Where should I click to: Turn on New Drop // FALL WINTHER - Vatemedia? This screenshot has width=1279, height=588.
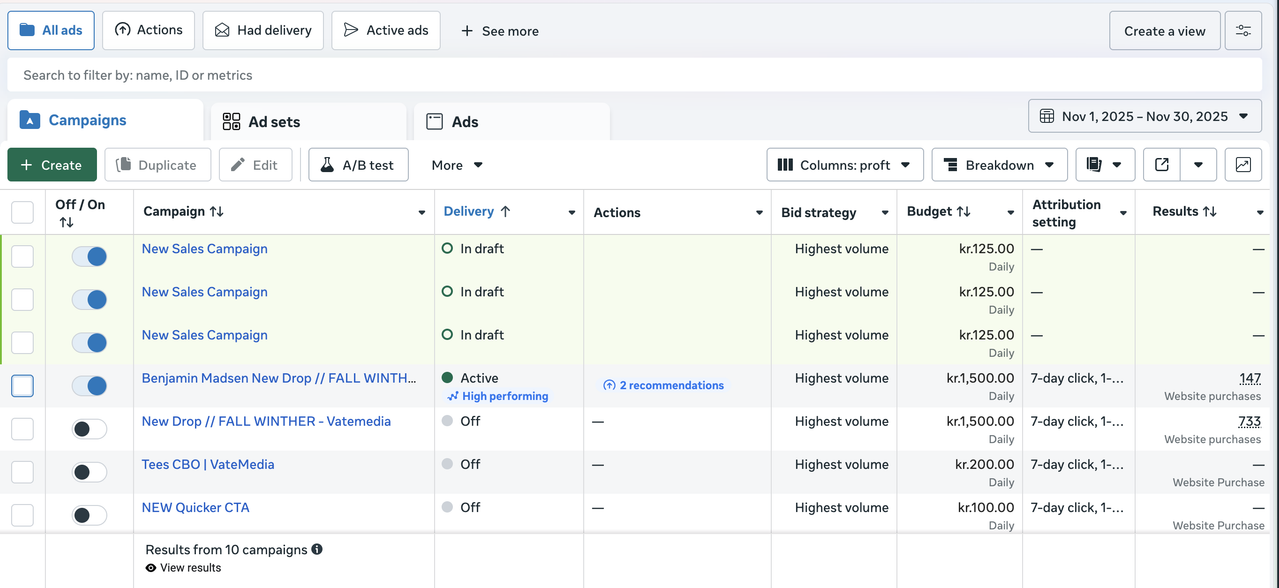point(89,429)
